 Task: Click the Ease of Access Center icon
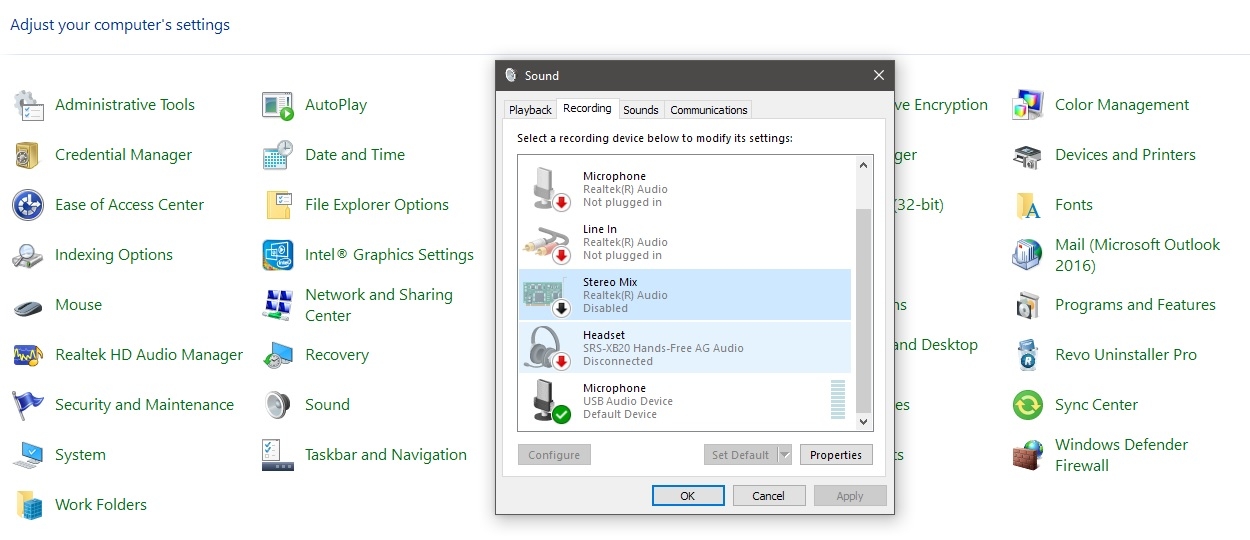(x=28, y=205)
